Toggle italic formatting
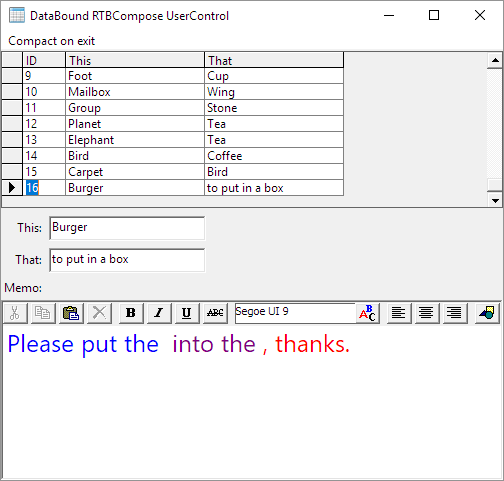 159,313
